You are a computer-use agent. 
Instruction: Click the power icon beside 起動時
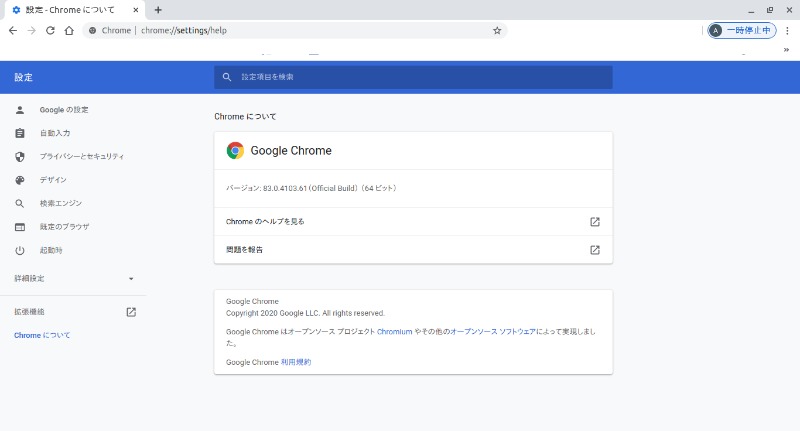20,250
